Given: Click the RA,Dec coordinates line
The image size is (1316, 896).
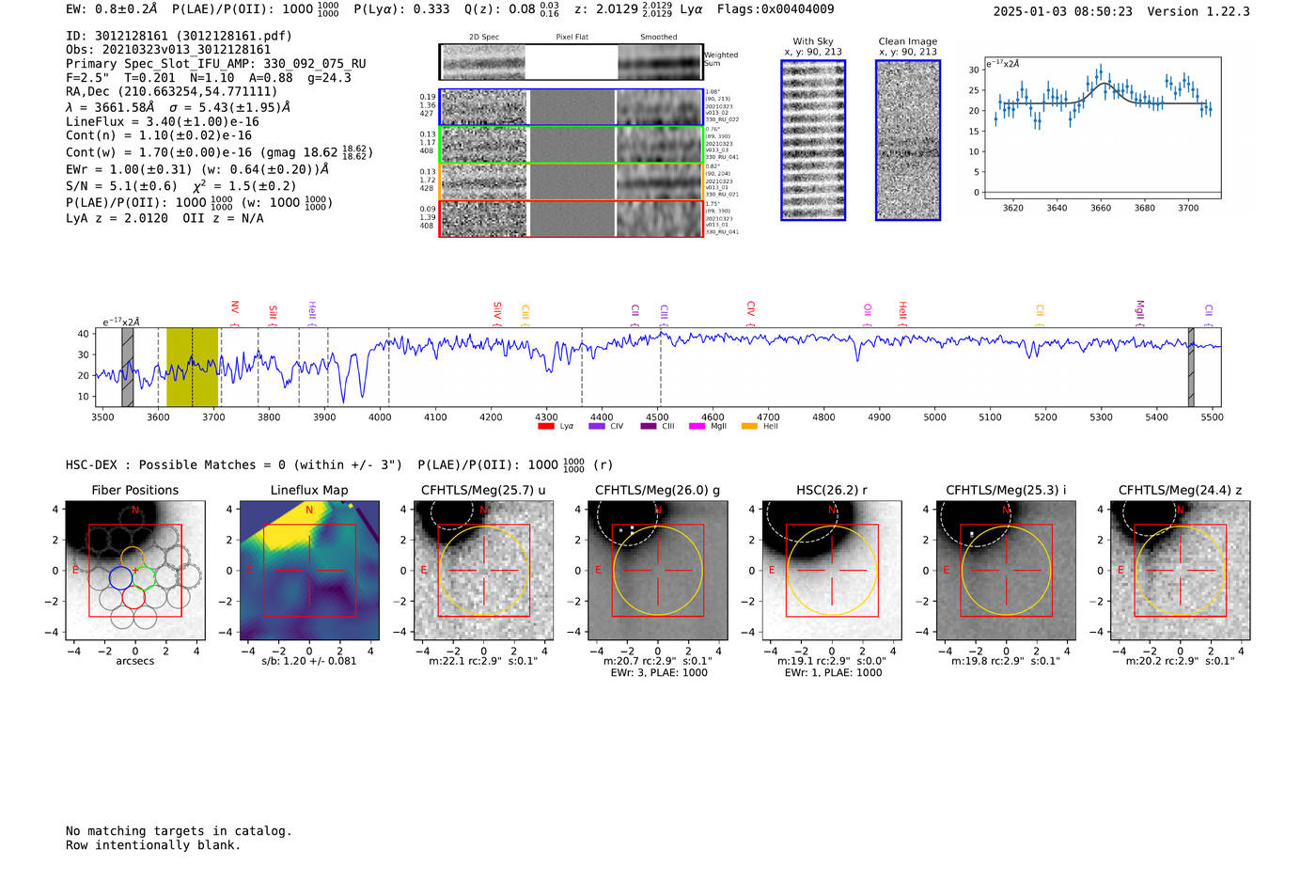Looking at the screenshot, I should (172, 91).
